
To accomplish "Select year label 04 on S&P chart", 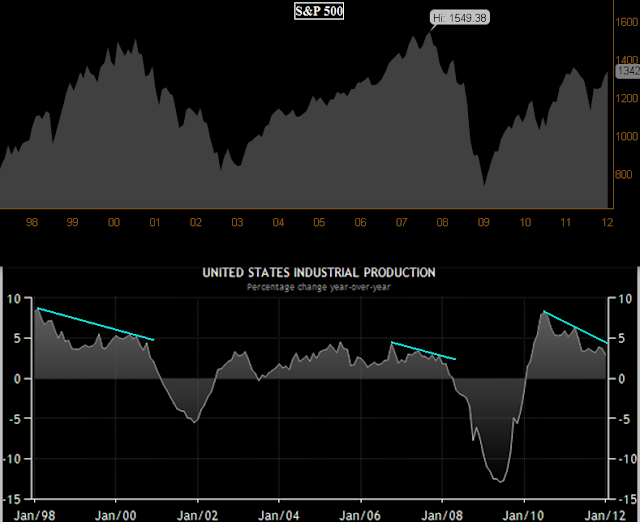I will (x=278, y=222).
